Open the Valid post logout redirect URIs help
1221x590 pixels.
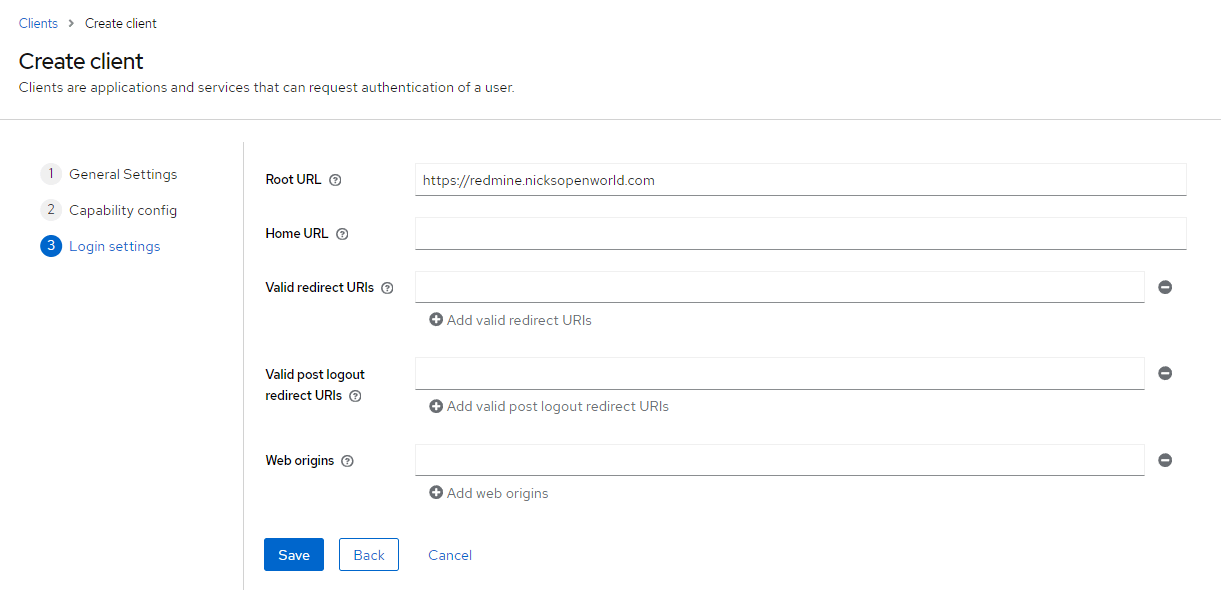[355, 396]
